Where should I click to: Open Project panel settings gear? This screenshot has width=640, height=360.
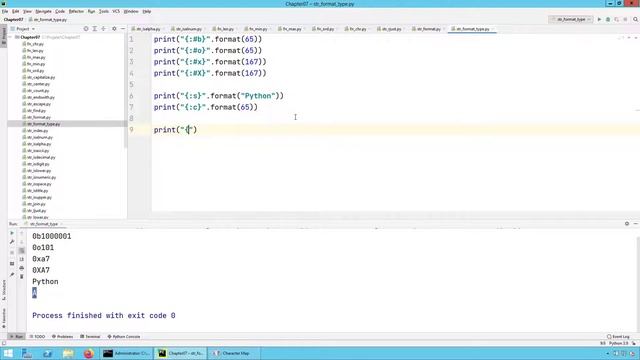(x=114, y=29)
